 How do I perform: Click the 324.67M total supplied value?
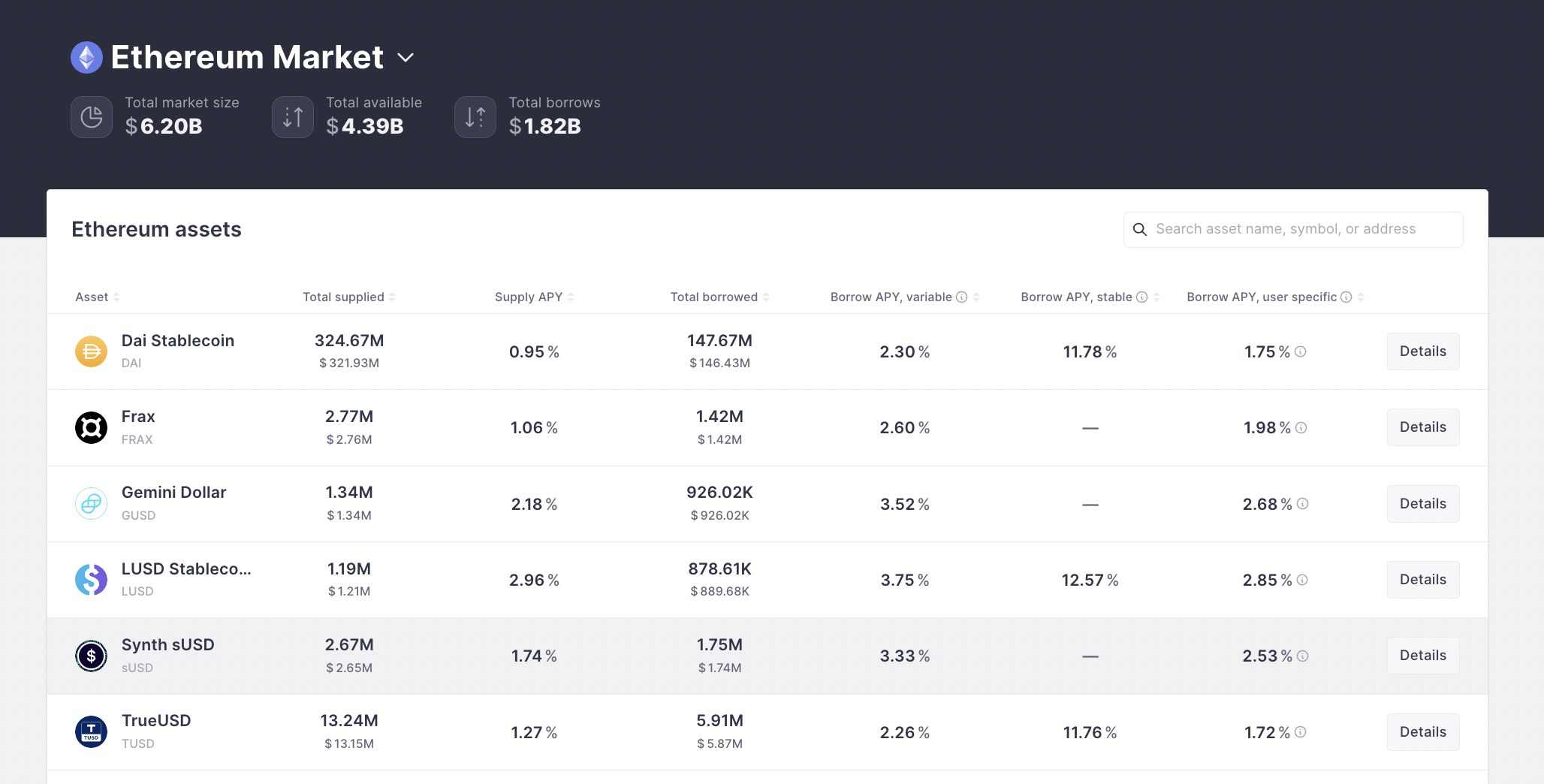pyautogui.click(x=349, y=341)
